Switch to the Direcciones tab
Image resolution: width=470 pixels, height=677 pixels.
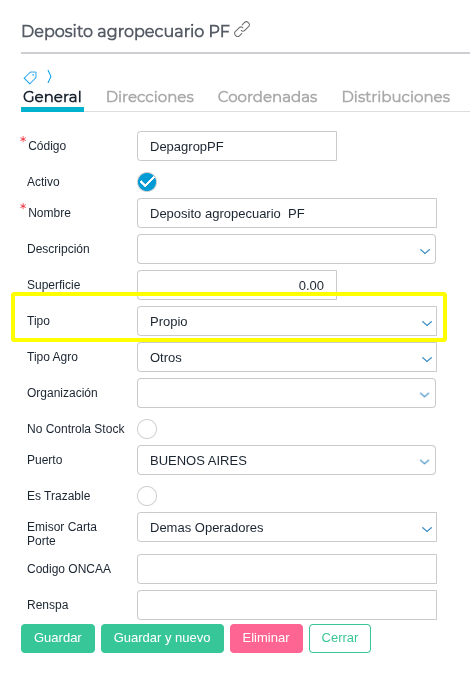pyautogui.click(x=150, y=97)
